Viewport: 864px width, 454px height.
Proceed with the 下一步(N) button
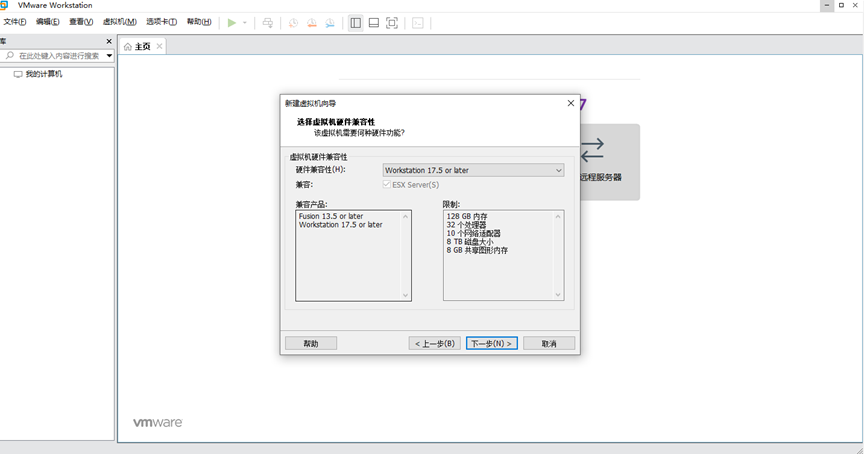coord(492,343)
